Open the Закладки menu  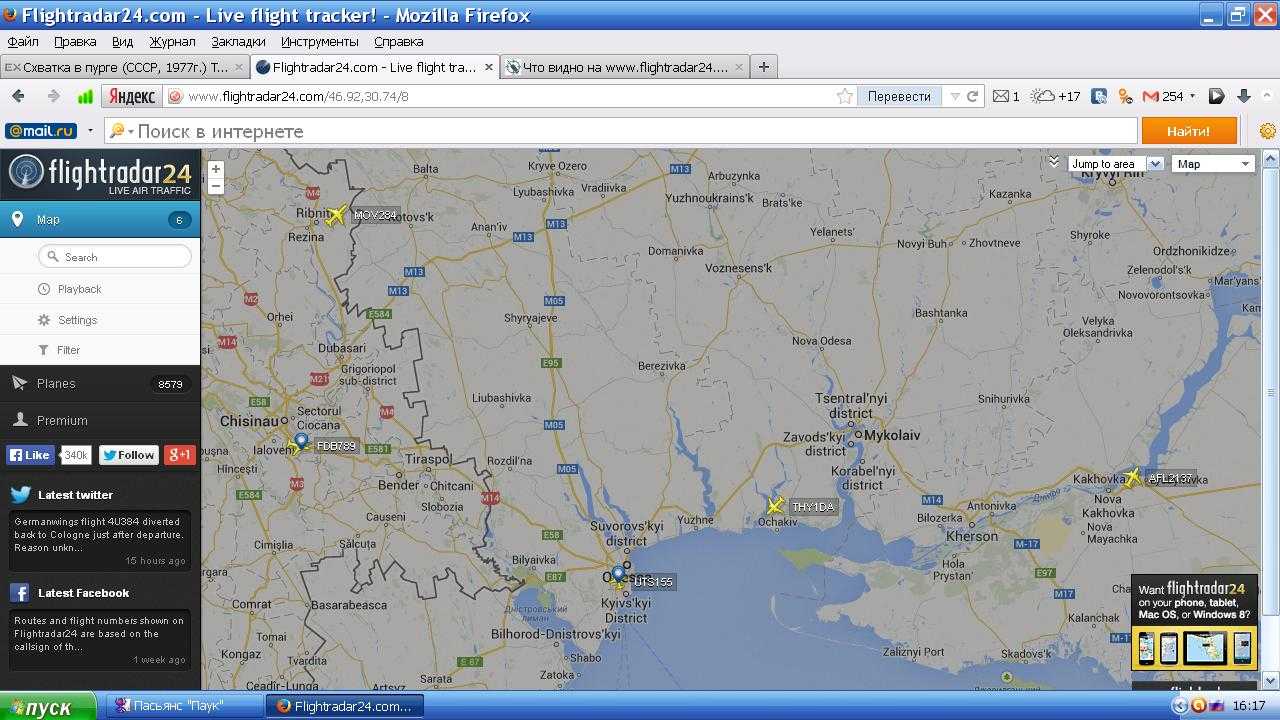tap(238, 41)
